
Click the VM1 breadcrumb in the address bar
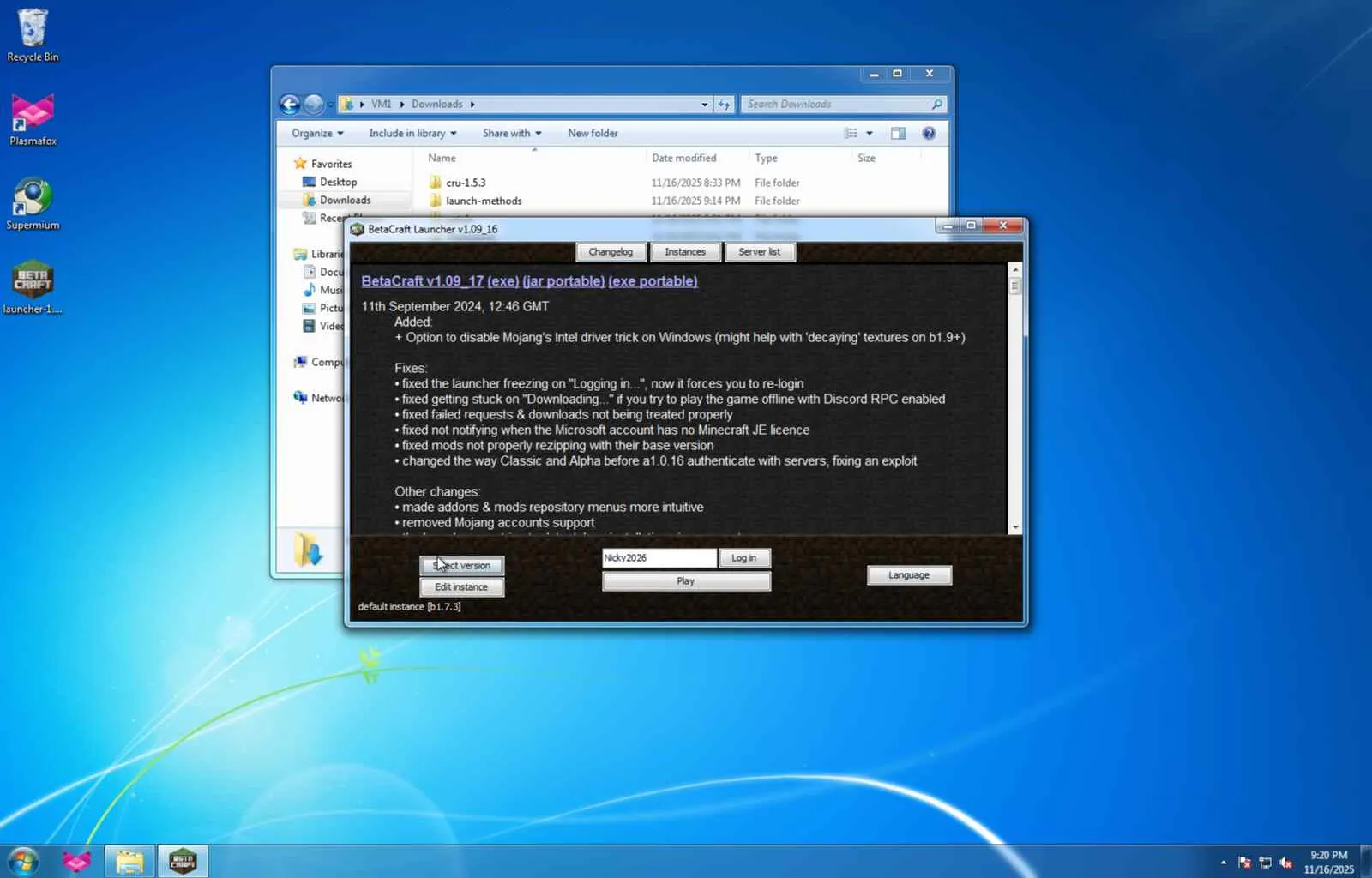pyautogui.click(x=382, y=105)
